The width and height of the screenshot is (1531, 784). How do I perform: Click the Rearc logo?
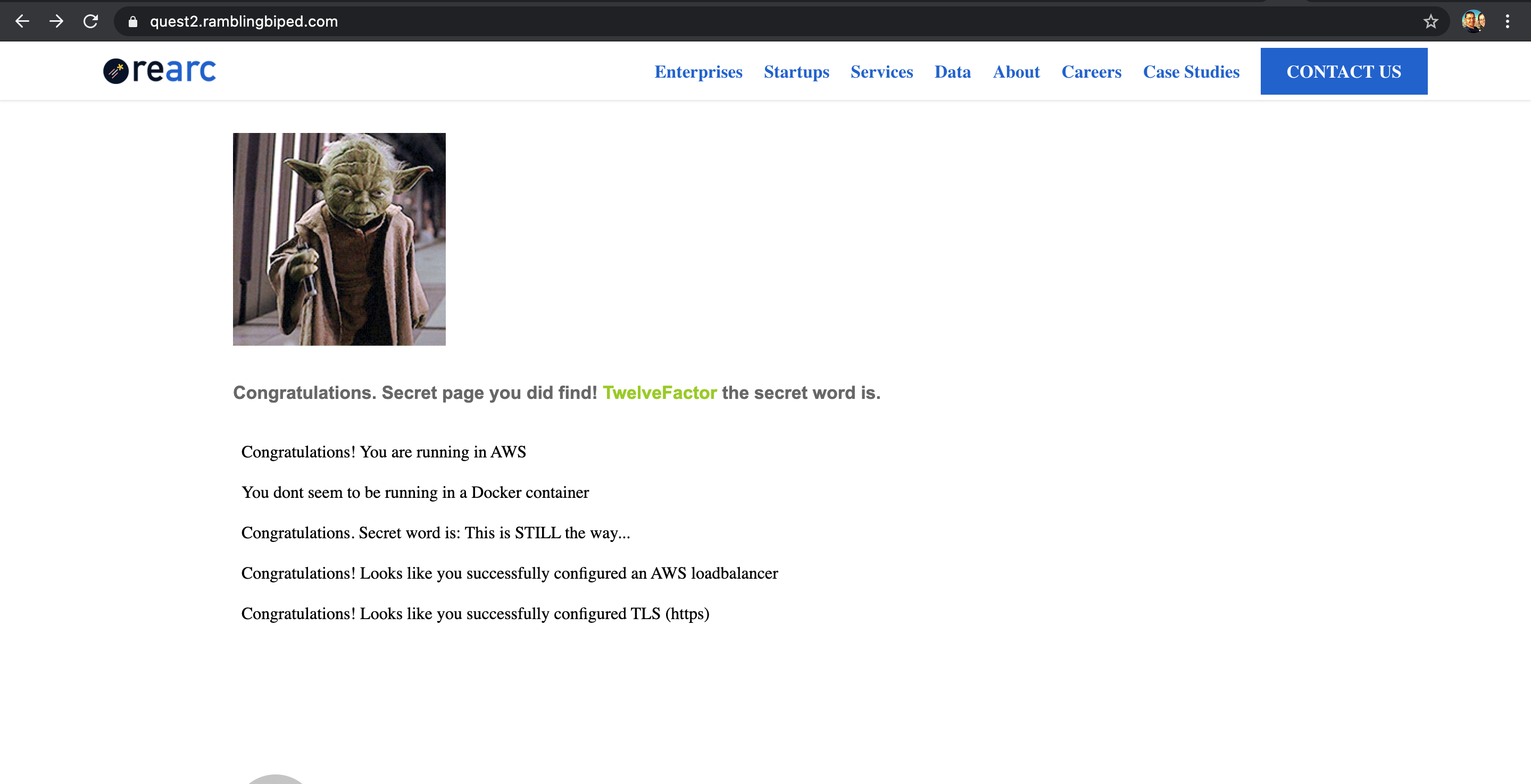pos(159,71)
